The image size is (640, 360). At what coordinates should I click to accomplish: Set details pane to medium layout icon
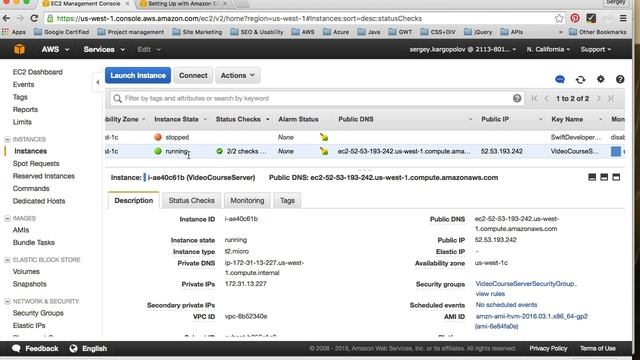tap(604, 177)
